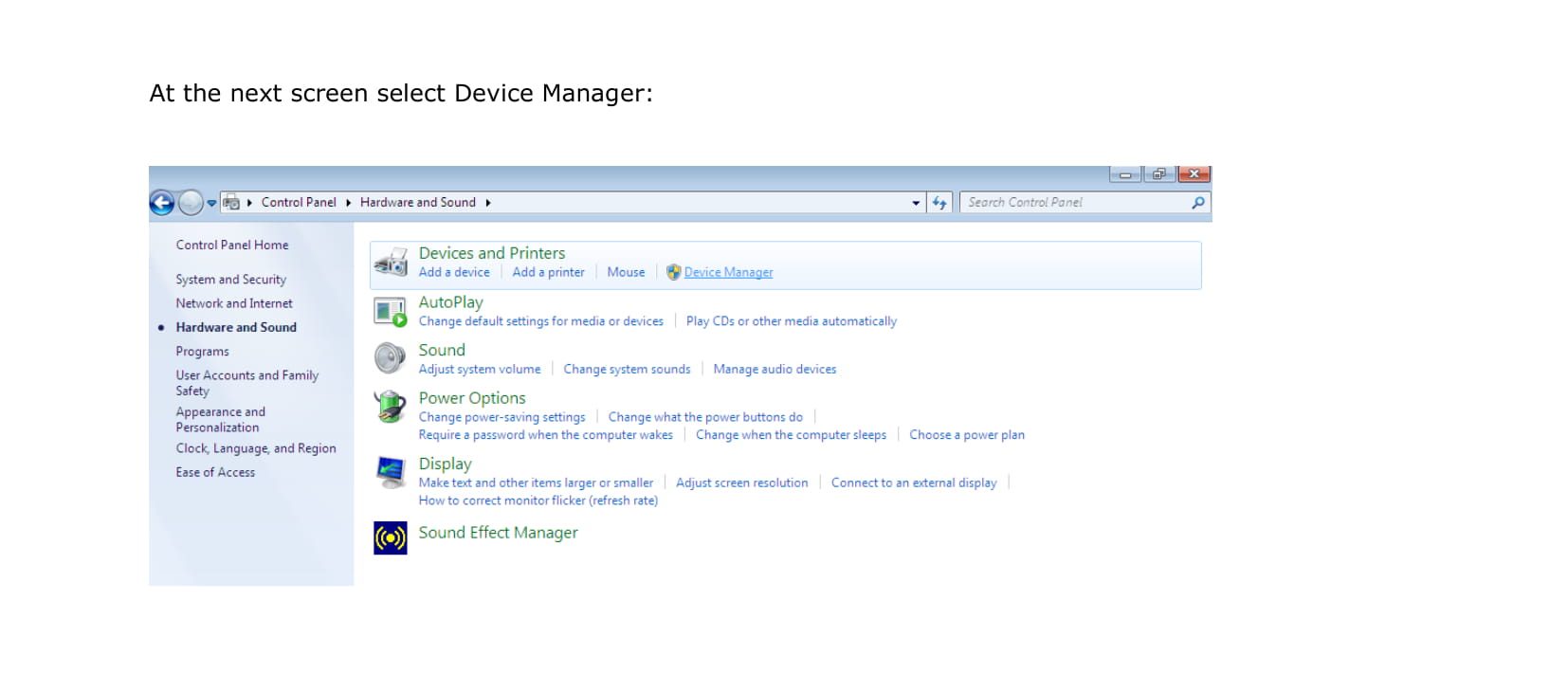Open Devices and Printers heading
This screenshot has height=692, width=1568.
492,253
